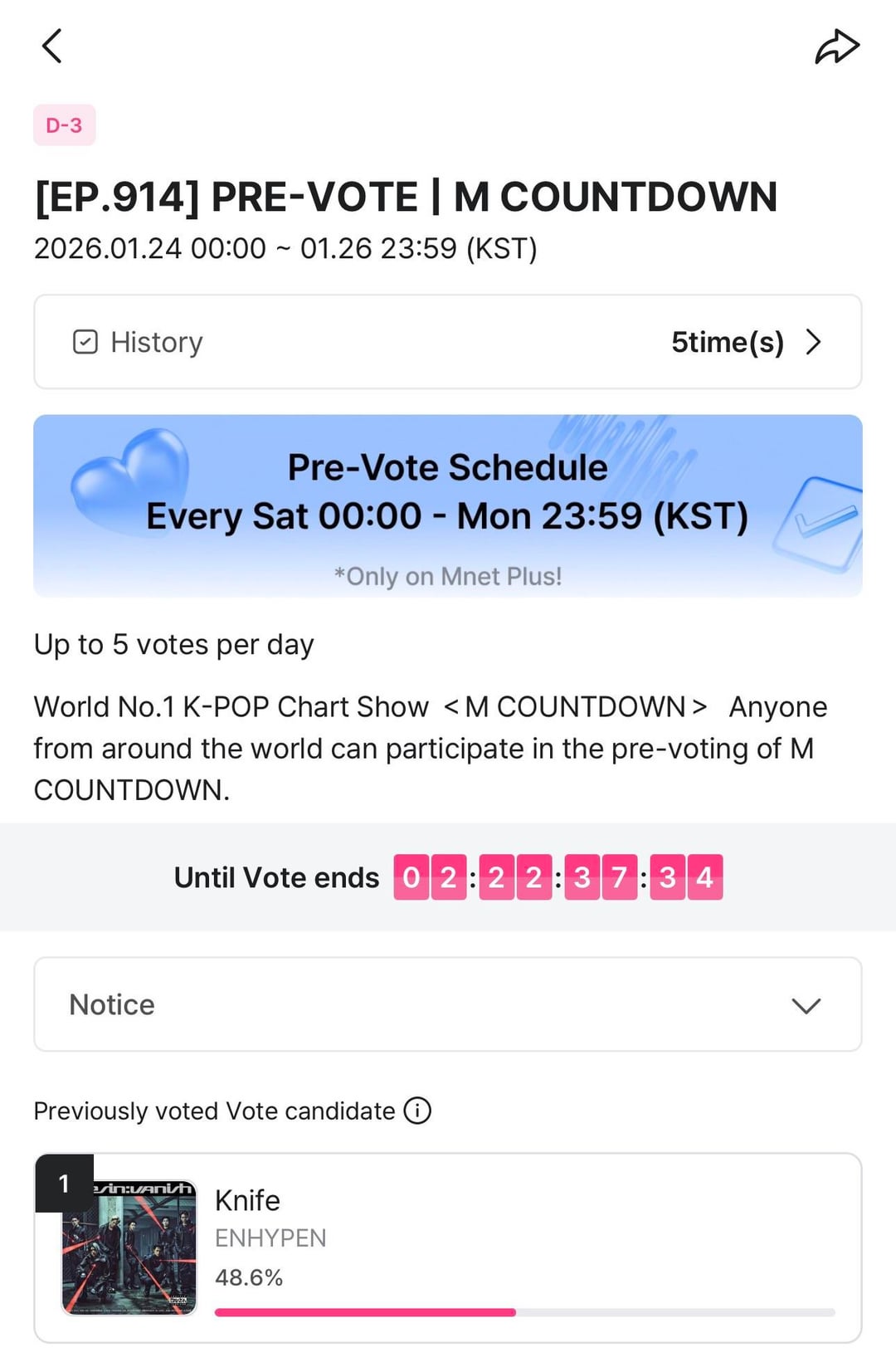896x1357 pixels.
Task: Click the pink vote percentage progress bar
Action: coord(365,1312)
